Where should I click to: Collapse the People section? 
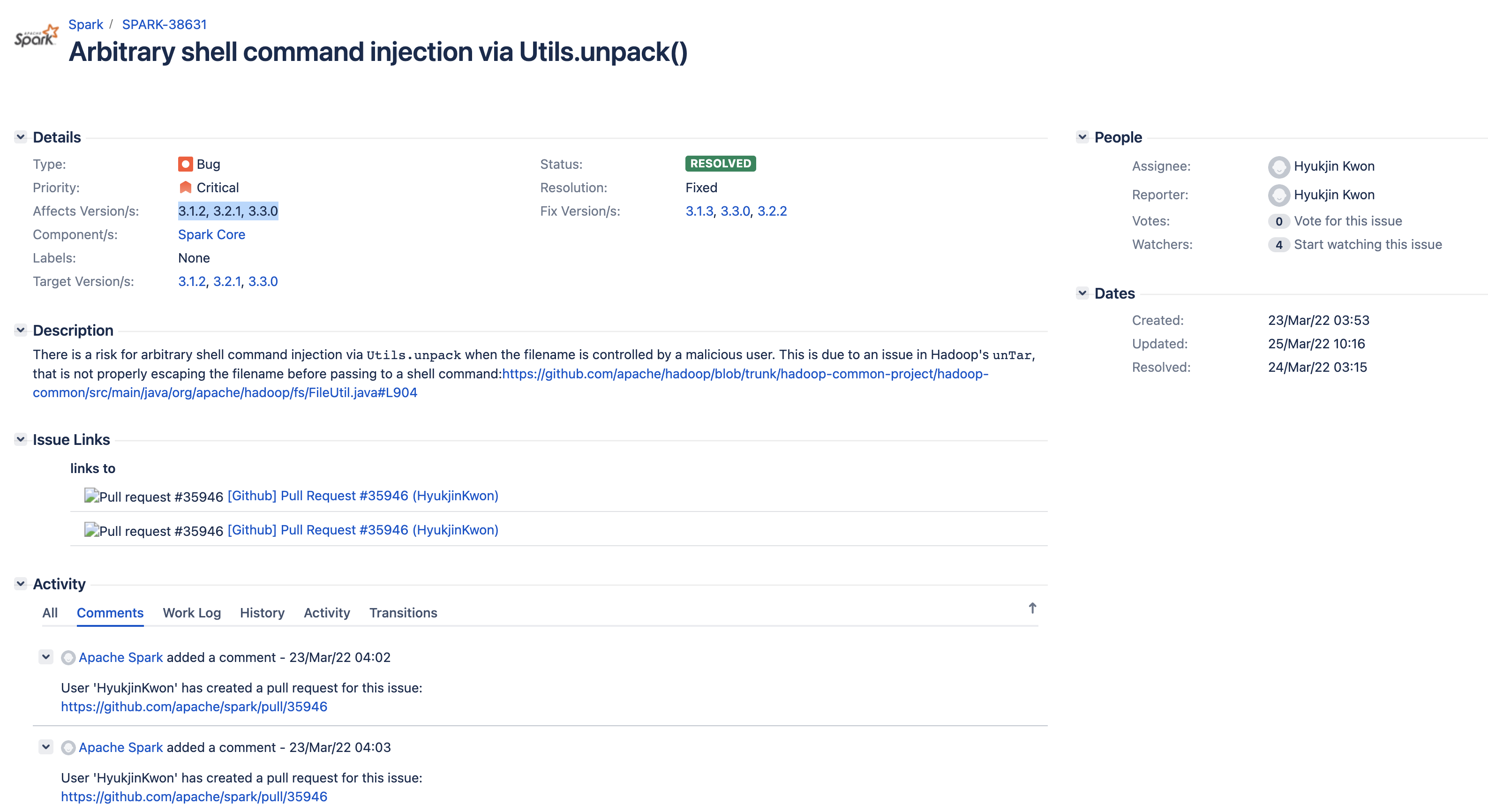[1082, 137]
